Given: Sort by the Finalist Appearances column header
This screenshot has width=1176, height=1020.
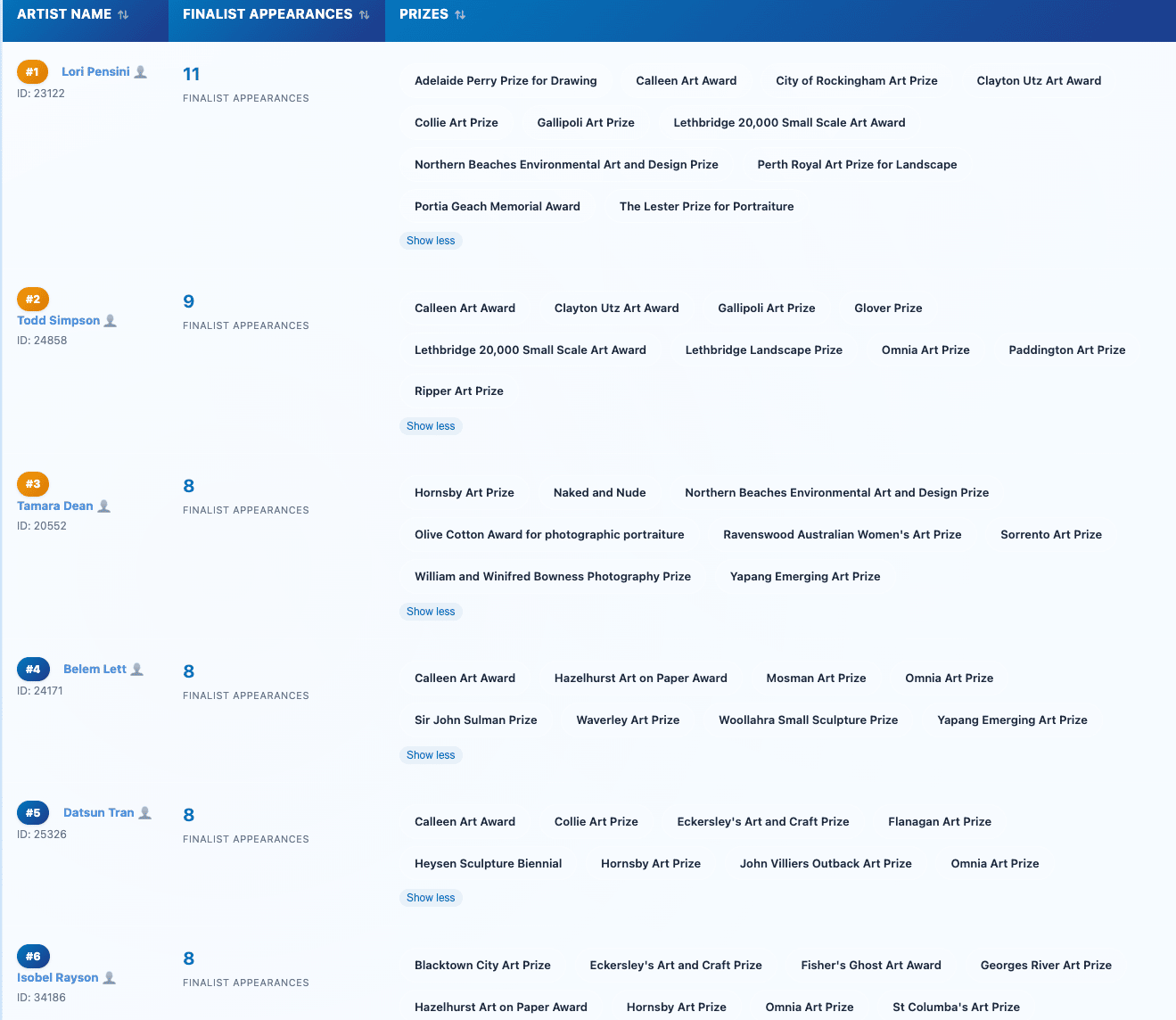Looking at the screenshot, I should pos(267,15).
